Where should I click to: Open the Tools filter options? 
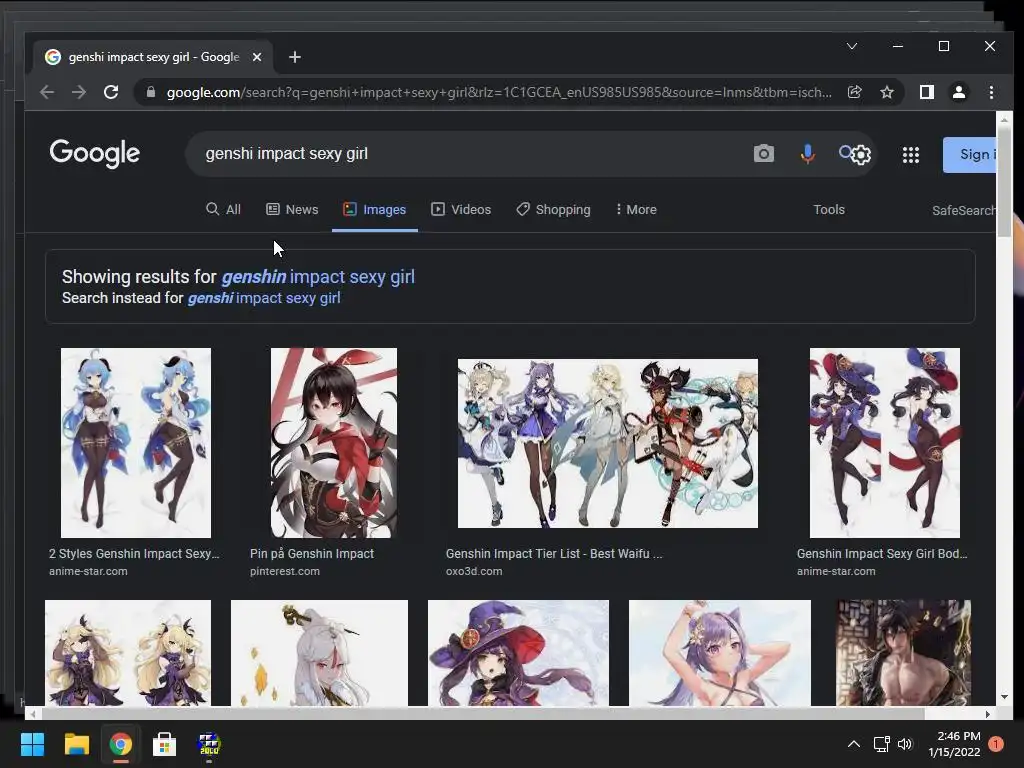pyautogui.click(x=829, y=210)
